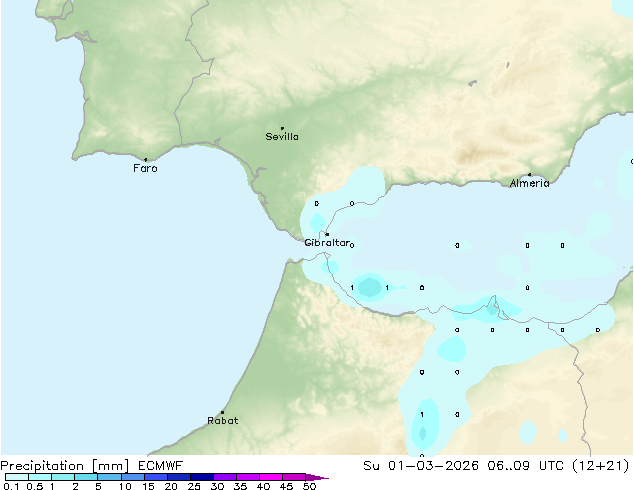Click the legend value 30
Viewport: 634px width, 490px height.
[x=217, y=486]
